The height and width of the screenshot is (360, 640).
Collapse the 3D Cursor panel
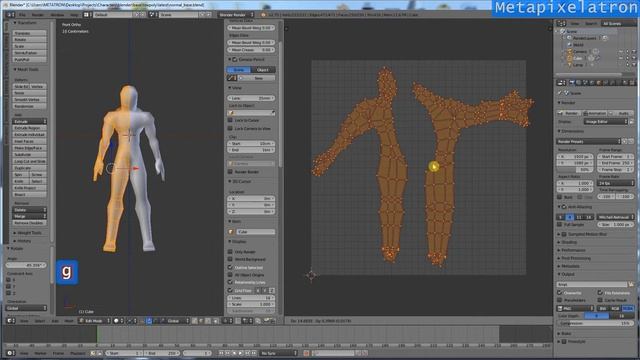pos(240,181)
